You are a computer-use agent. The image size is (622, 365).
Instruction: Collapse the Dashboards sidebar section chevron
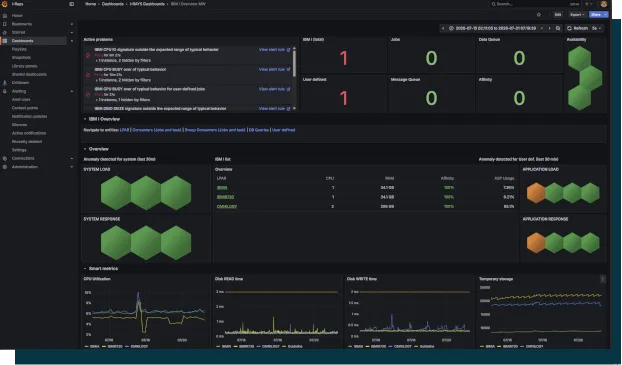click(72, 40)
